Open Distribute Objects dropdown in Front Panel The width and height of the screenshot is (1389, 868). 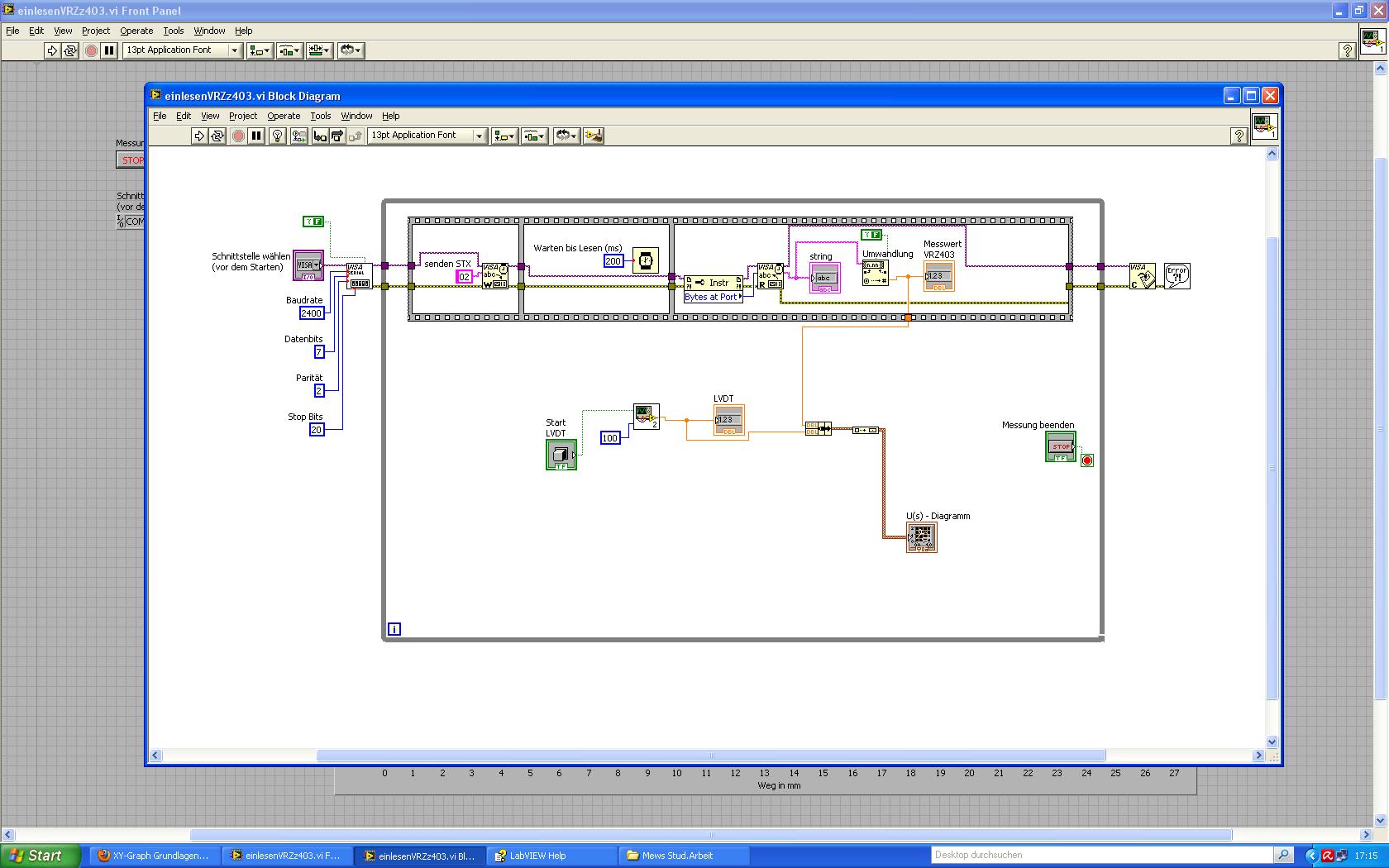(289, 50)
